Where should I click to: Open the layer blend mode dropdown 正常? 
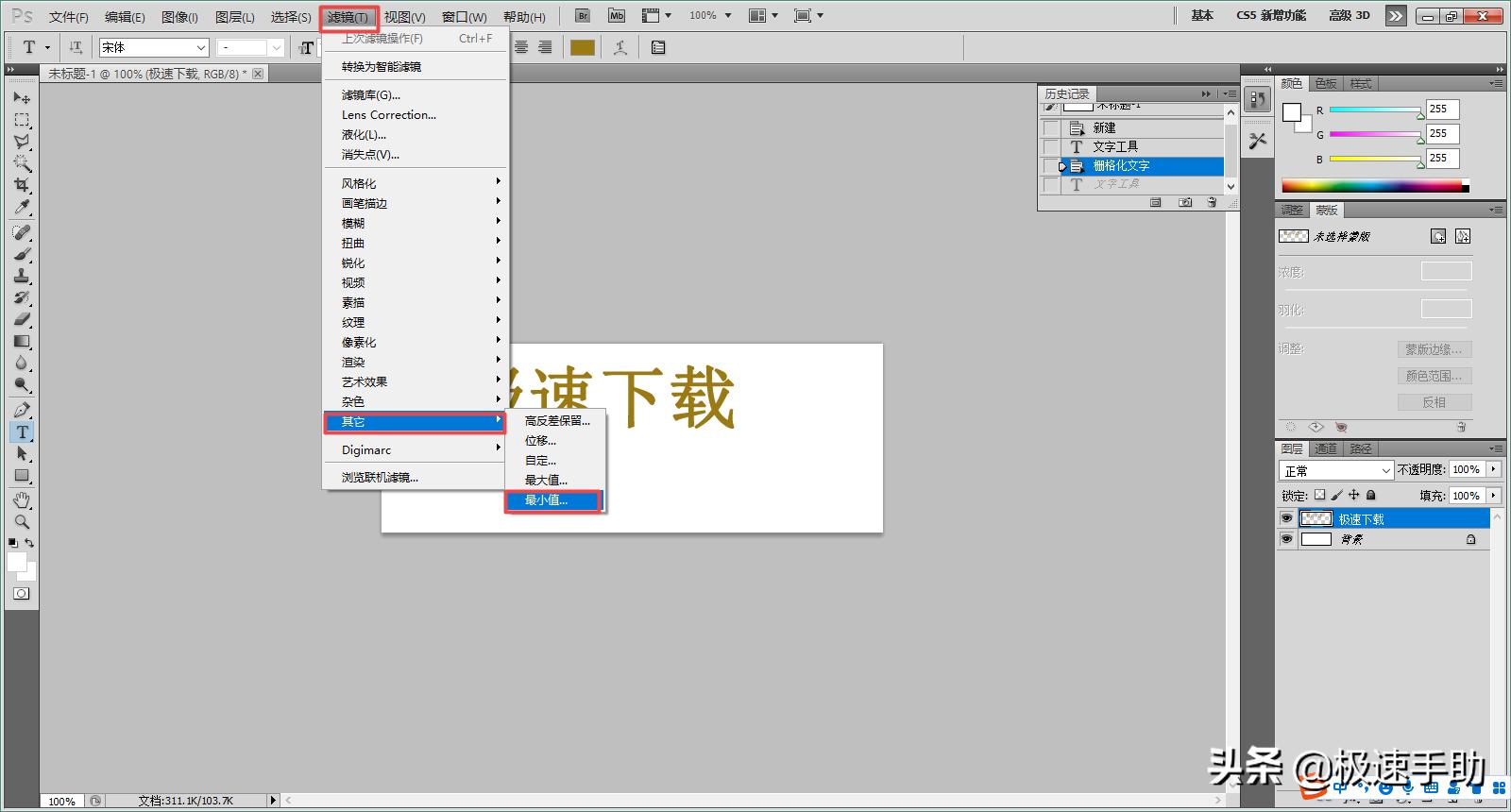(1336, 470)
